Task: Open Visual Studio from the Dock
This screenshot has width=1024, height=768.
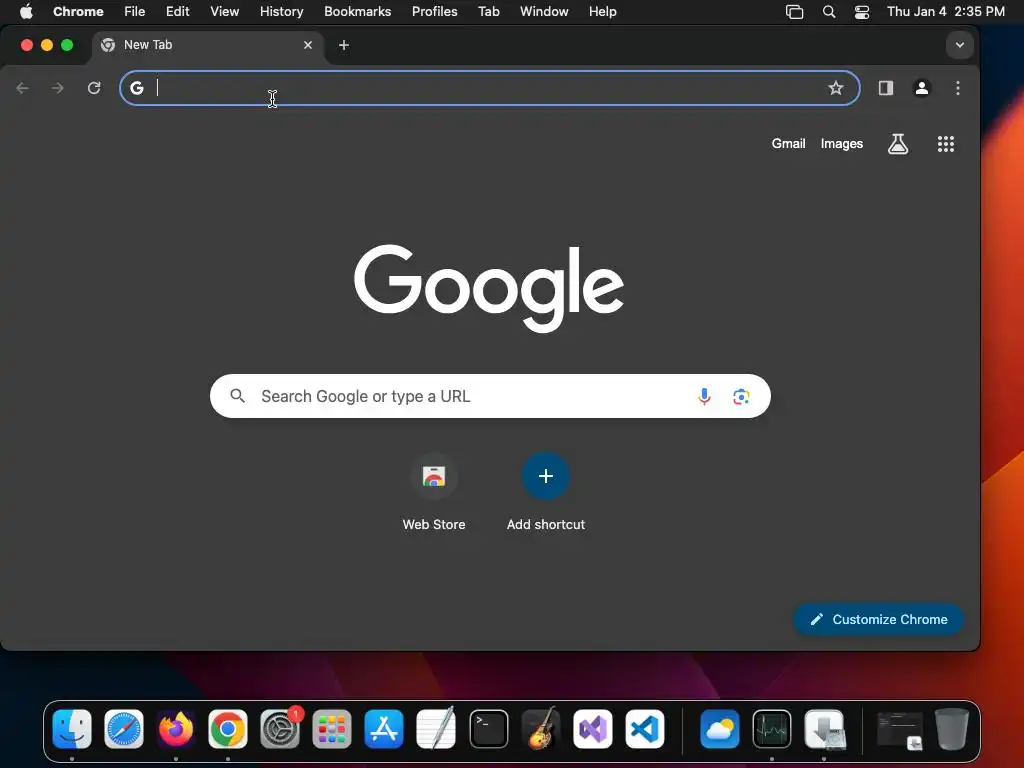Action: pos(592,729)
